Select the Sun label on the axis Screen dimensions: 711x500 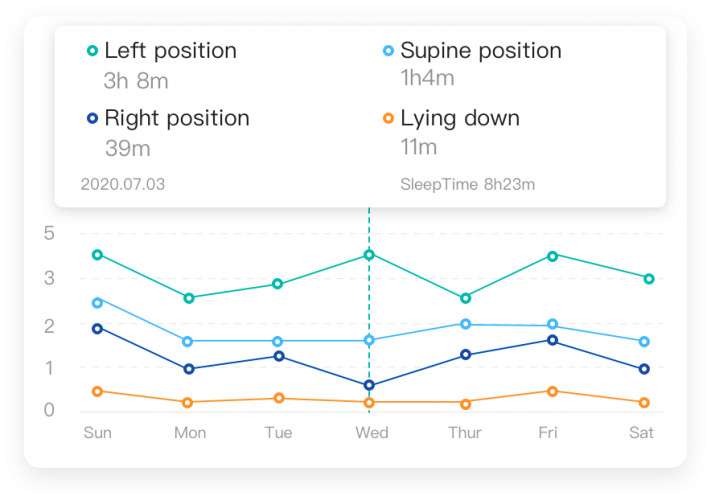pos(97,433)
